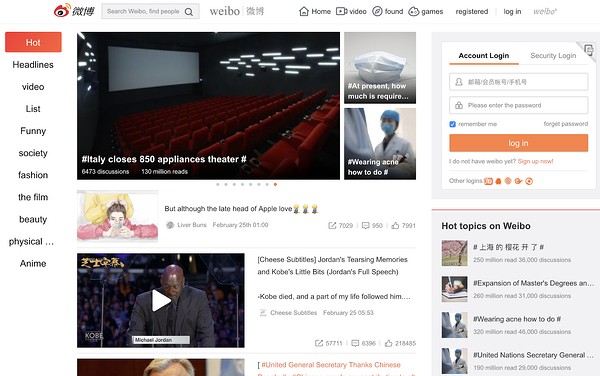Open the Home nav item
Viewport: 600px width, 376px height.
tap(315, 11)
